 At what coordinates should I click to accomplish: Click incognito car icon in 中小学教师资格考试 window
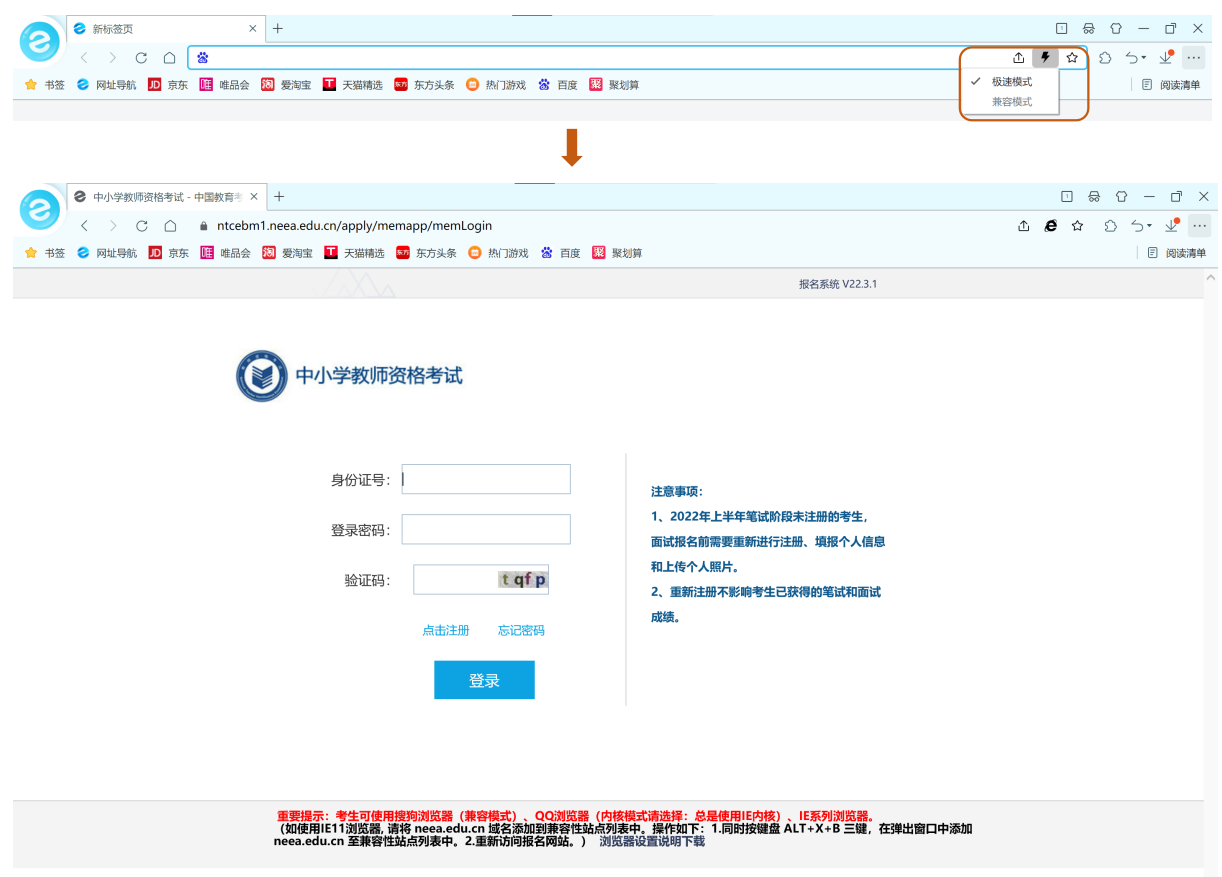(x=1094, y=196)
